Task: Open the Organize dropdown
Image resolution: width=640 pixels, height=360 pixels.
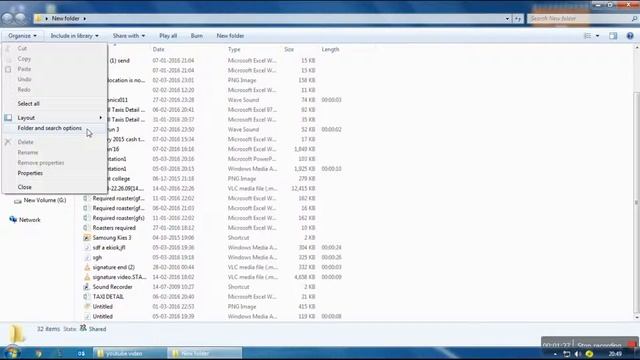Action: click(x=22, y=36)
